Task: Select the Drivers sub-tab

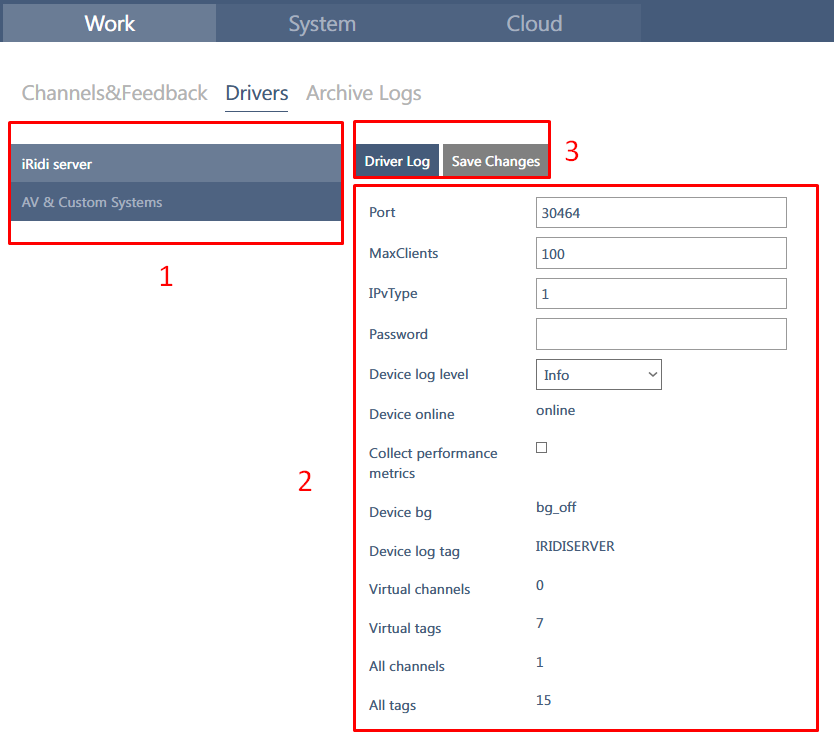Action: [257, 93]
